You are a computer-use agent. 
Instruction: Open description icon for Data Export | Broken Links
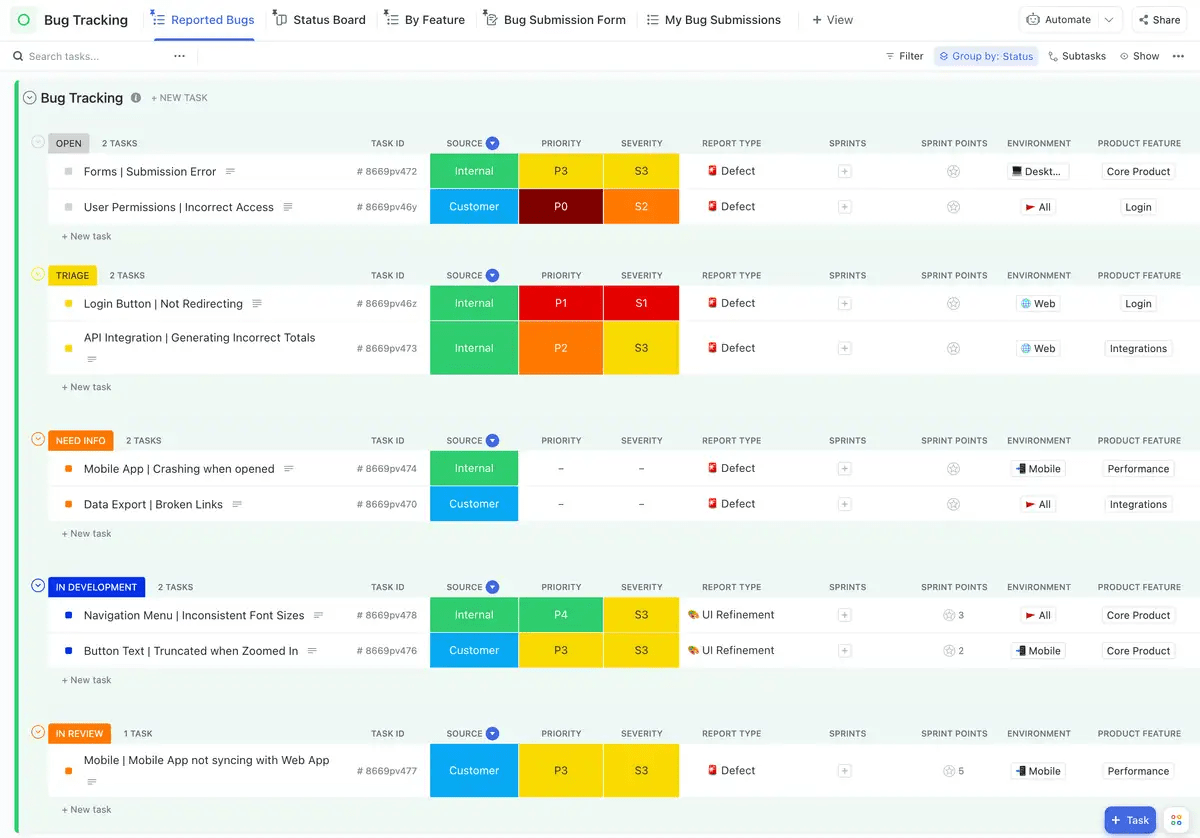click(x=237, y=505)
